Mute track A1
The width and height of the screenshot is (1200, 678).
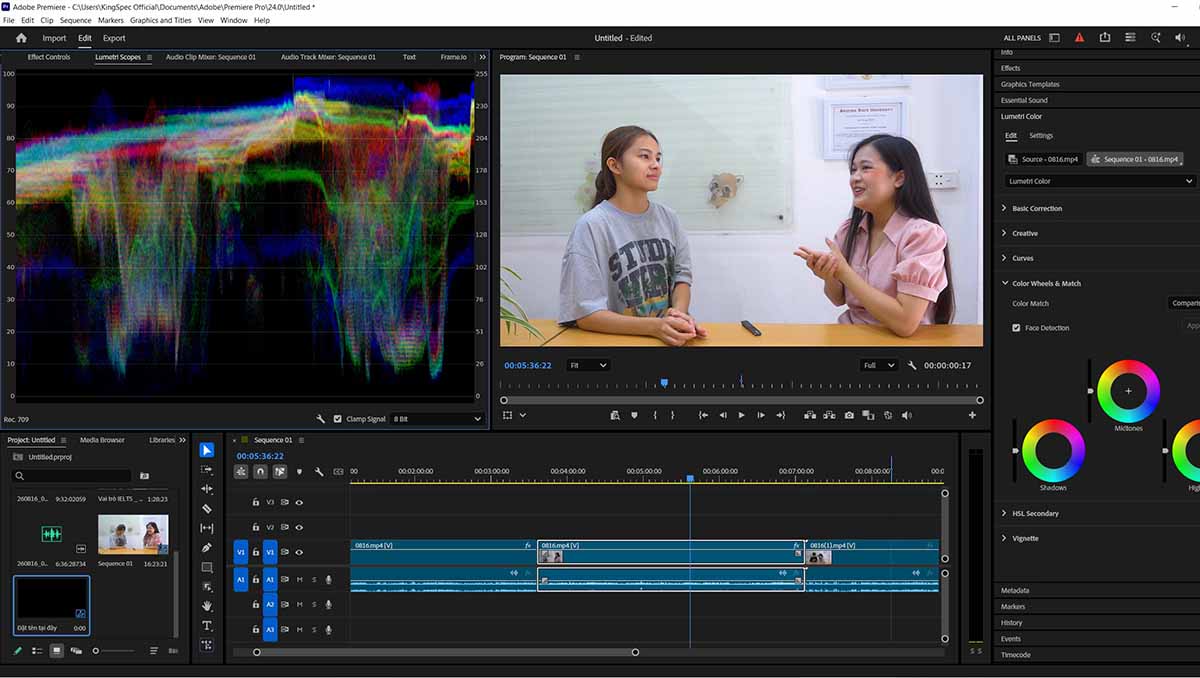299,579
